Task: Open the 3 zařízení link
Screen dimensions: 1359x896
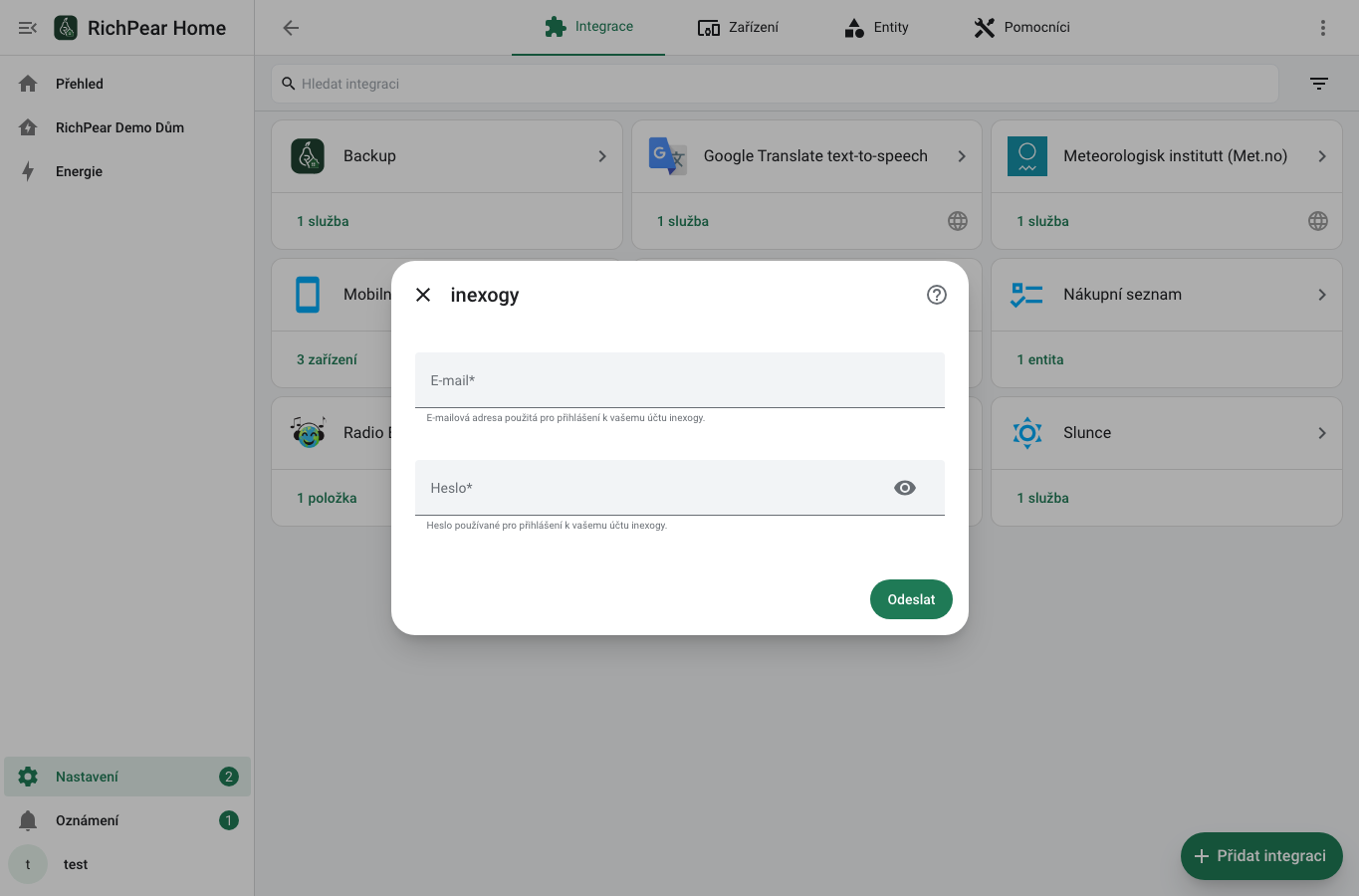Action: tap(327, 359)
